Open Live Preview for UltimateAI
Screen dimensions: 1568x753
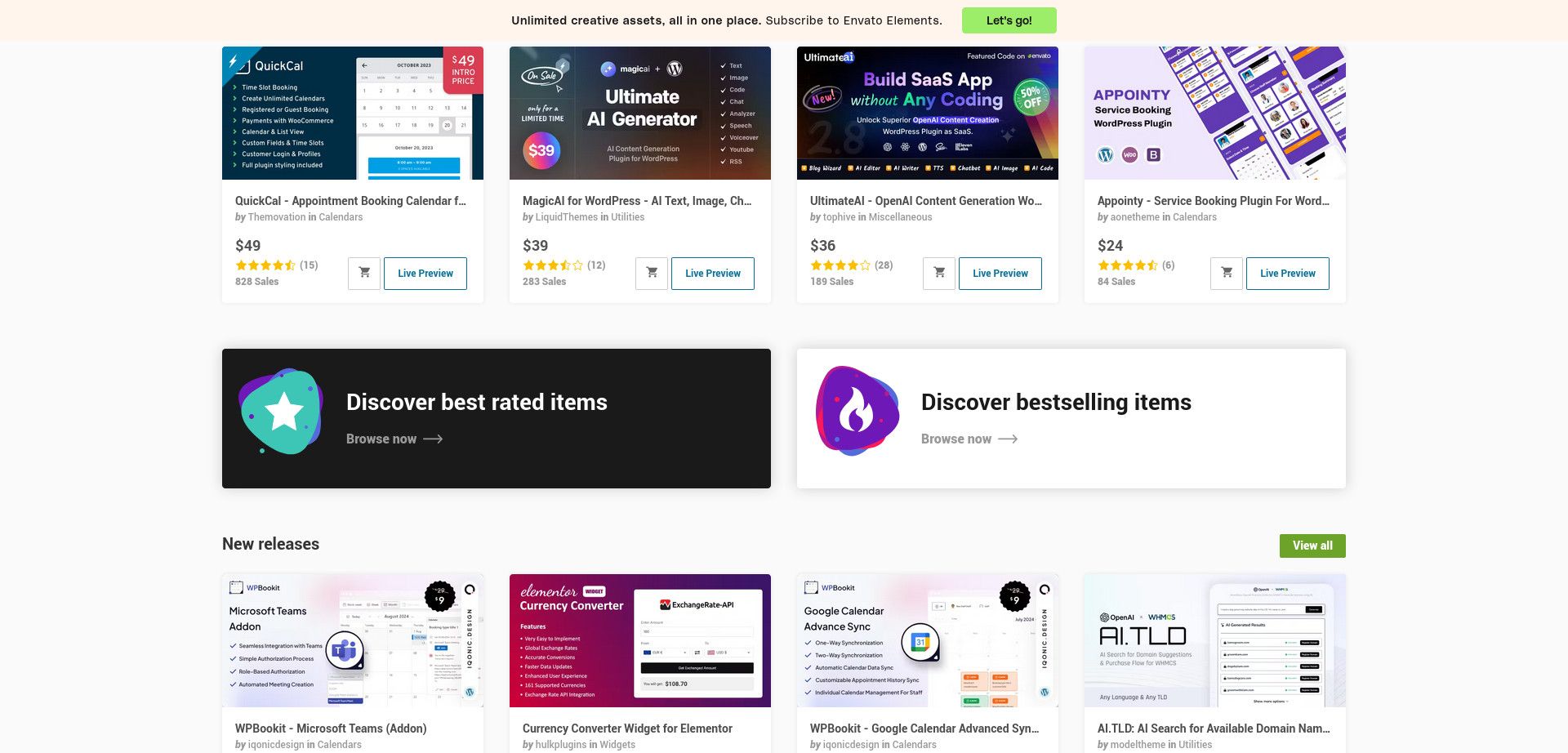tap(1000, 273)
